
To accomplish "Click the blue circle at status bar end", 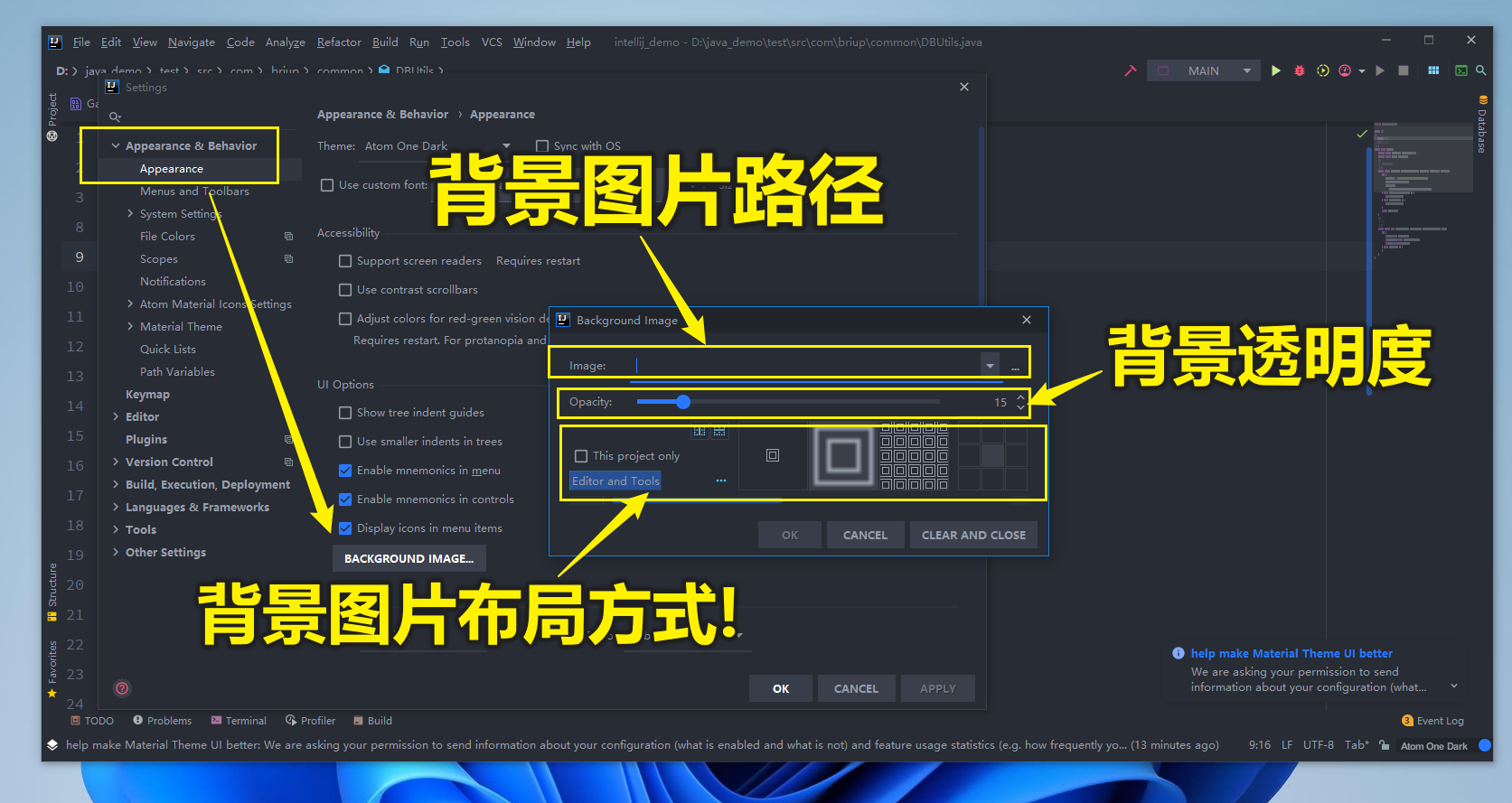I will (1484, 745).
